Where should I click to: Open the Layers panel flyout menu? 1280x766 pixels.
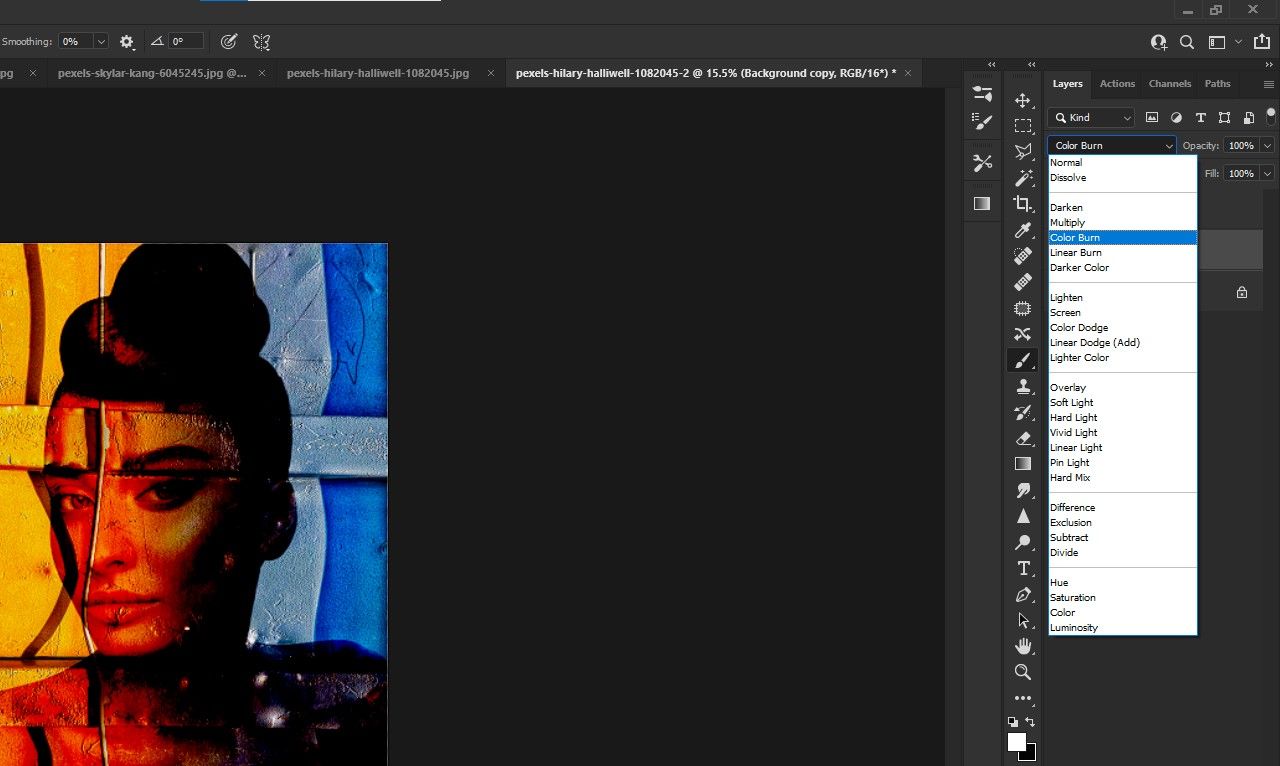pos(1269,84)
